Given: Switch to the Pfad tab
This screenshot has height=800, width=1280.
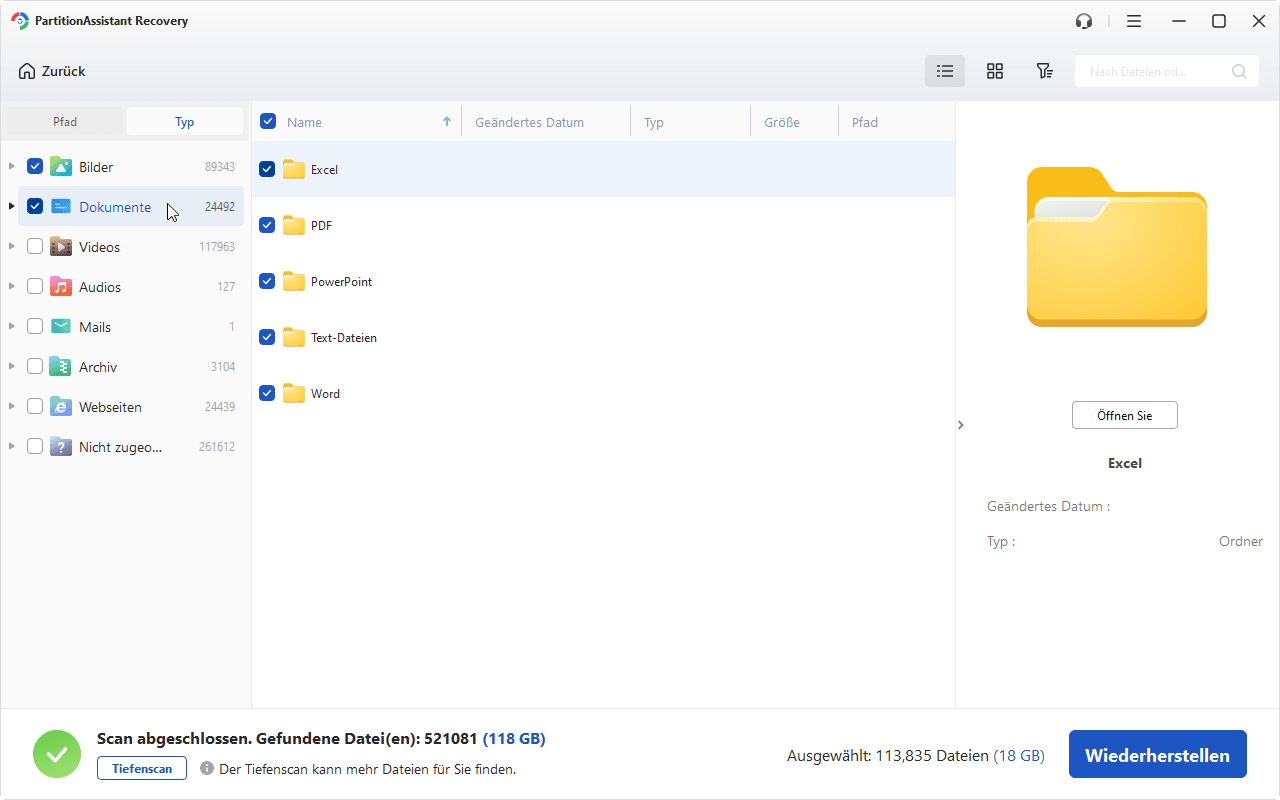Looking at the screenshot, I should [65, 122].
